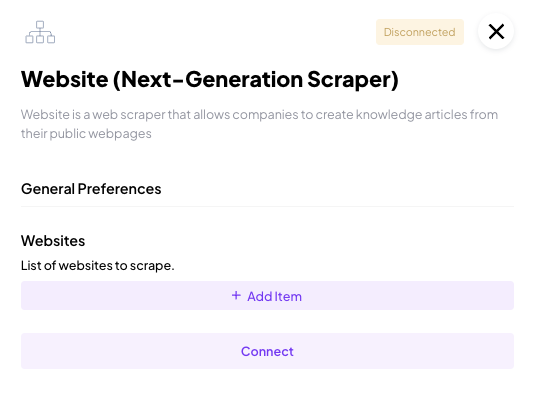Click the General Preferences section heading
Viewport: 535px width, 397px height.
tap(91, 189)
